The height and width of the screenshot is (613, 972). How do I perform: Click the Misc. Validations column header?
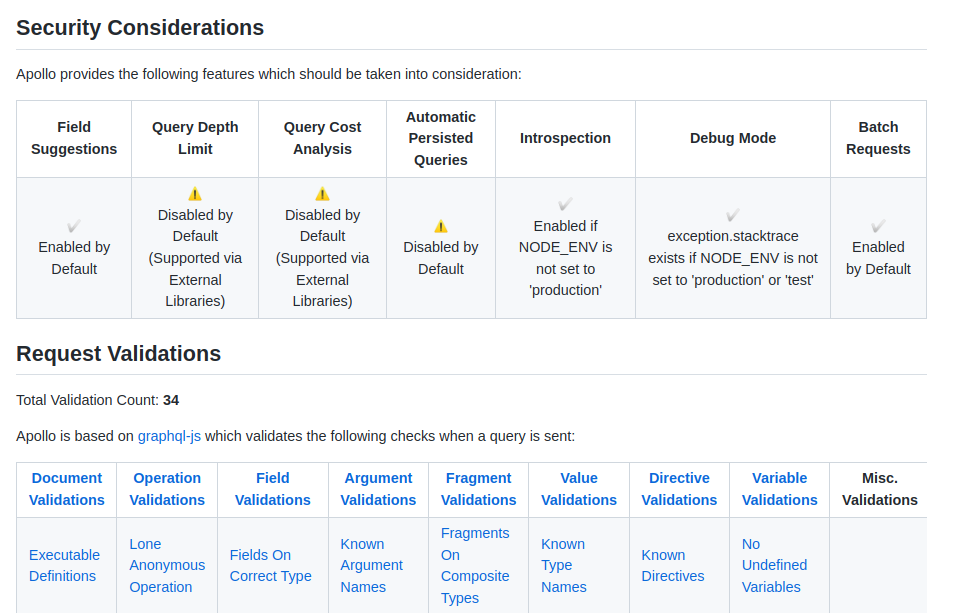click(879, 489)
